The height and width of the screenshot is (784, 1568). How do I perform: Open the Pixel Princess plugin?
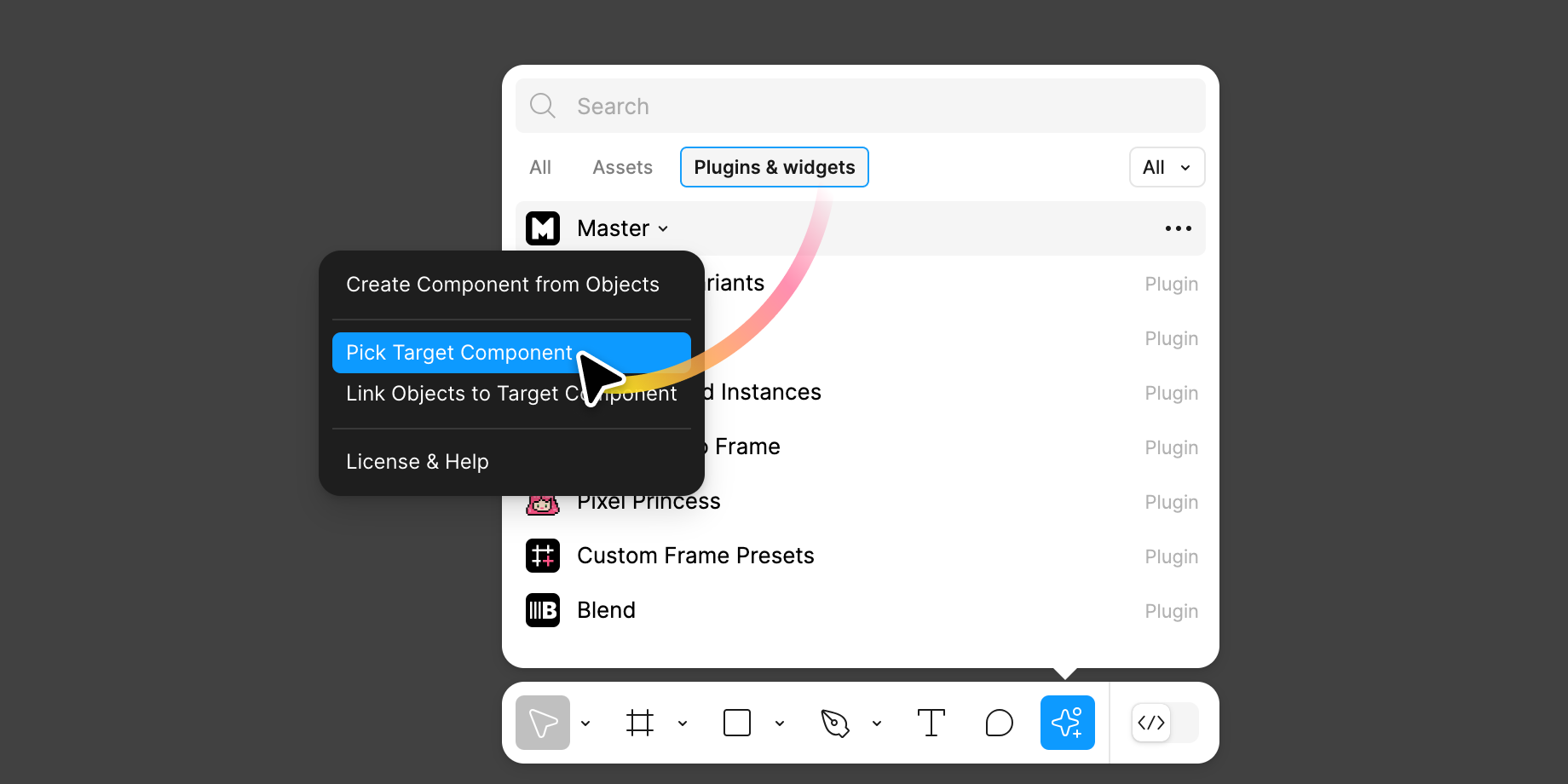pyautogui.click(x=861, y=501)
